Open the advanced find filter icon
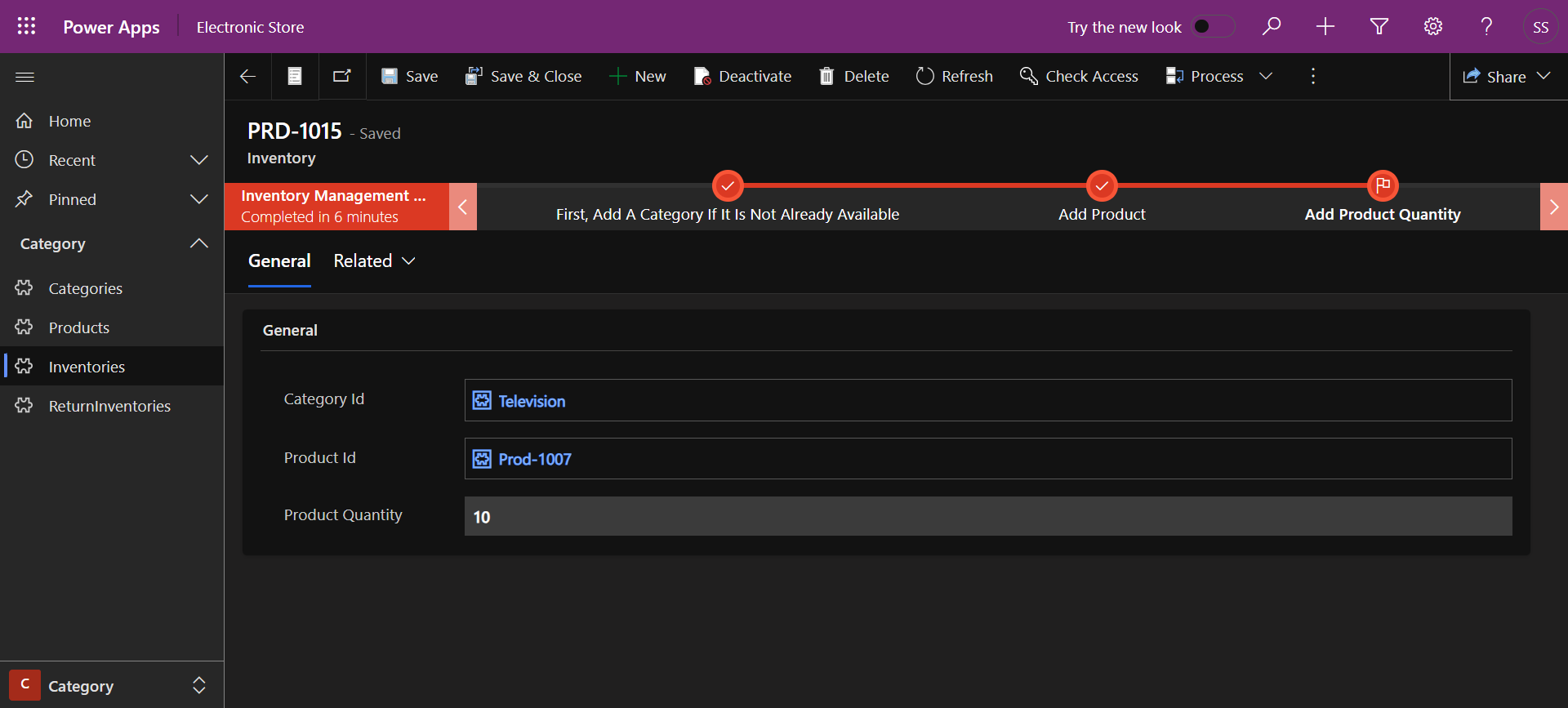The height and width of the screenshot is (708, 1568). pyautogui.click(x=1379, y=27)
